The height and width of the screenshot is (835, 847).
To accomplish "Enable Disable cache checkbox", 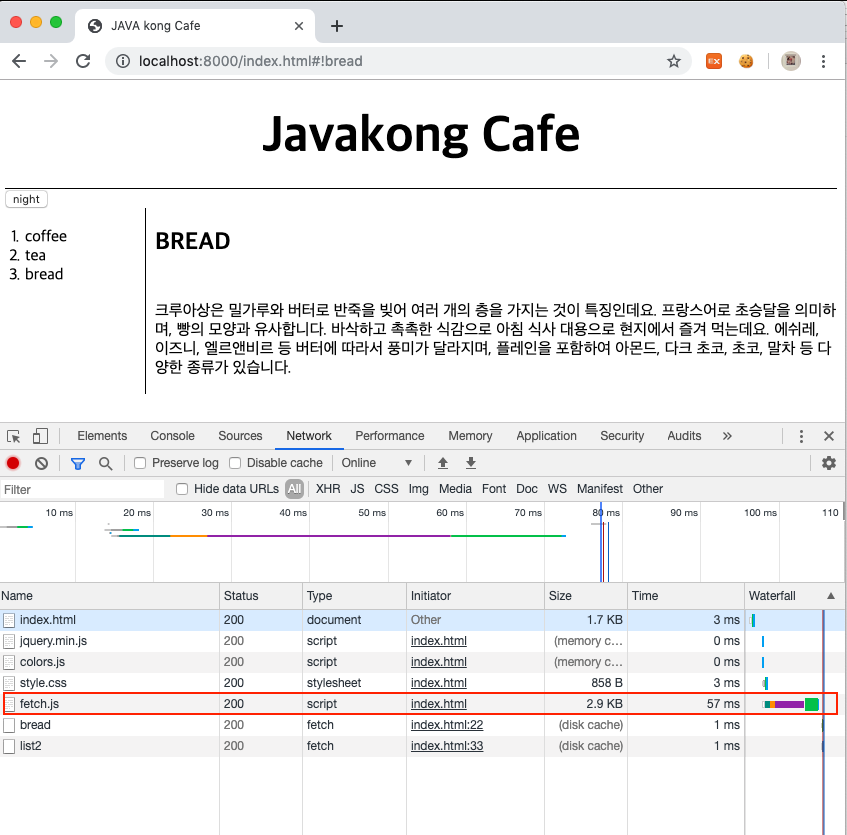I will pos(235,463).
